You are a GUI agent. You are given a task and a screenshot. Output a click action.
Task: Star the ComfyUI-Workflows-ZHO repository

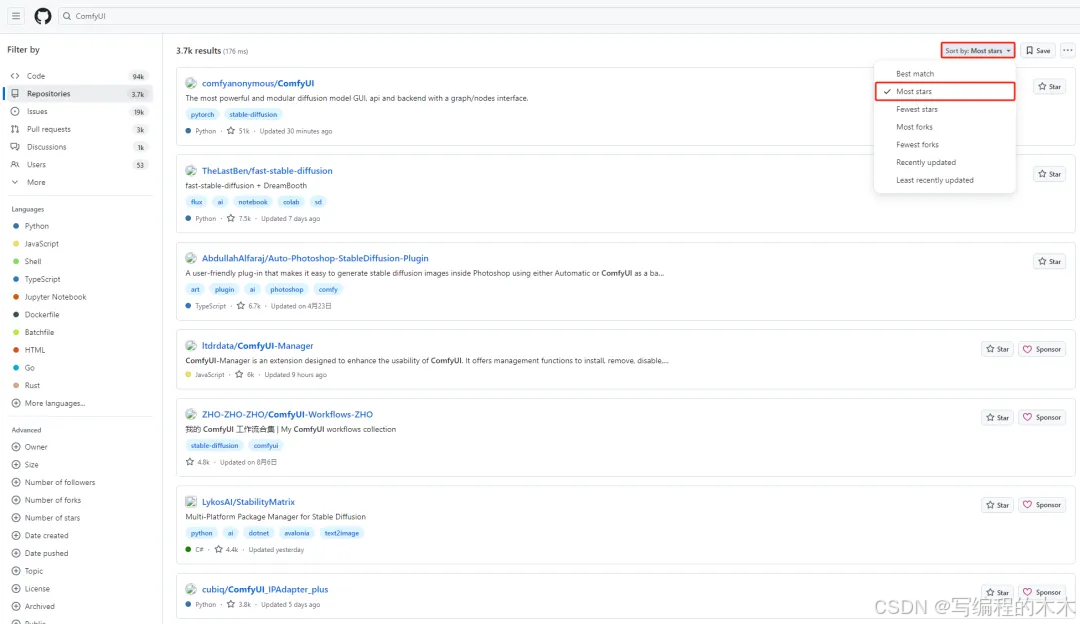tap(997, 417)
